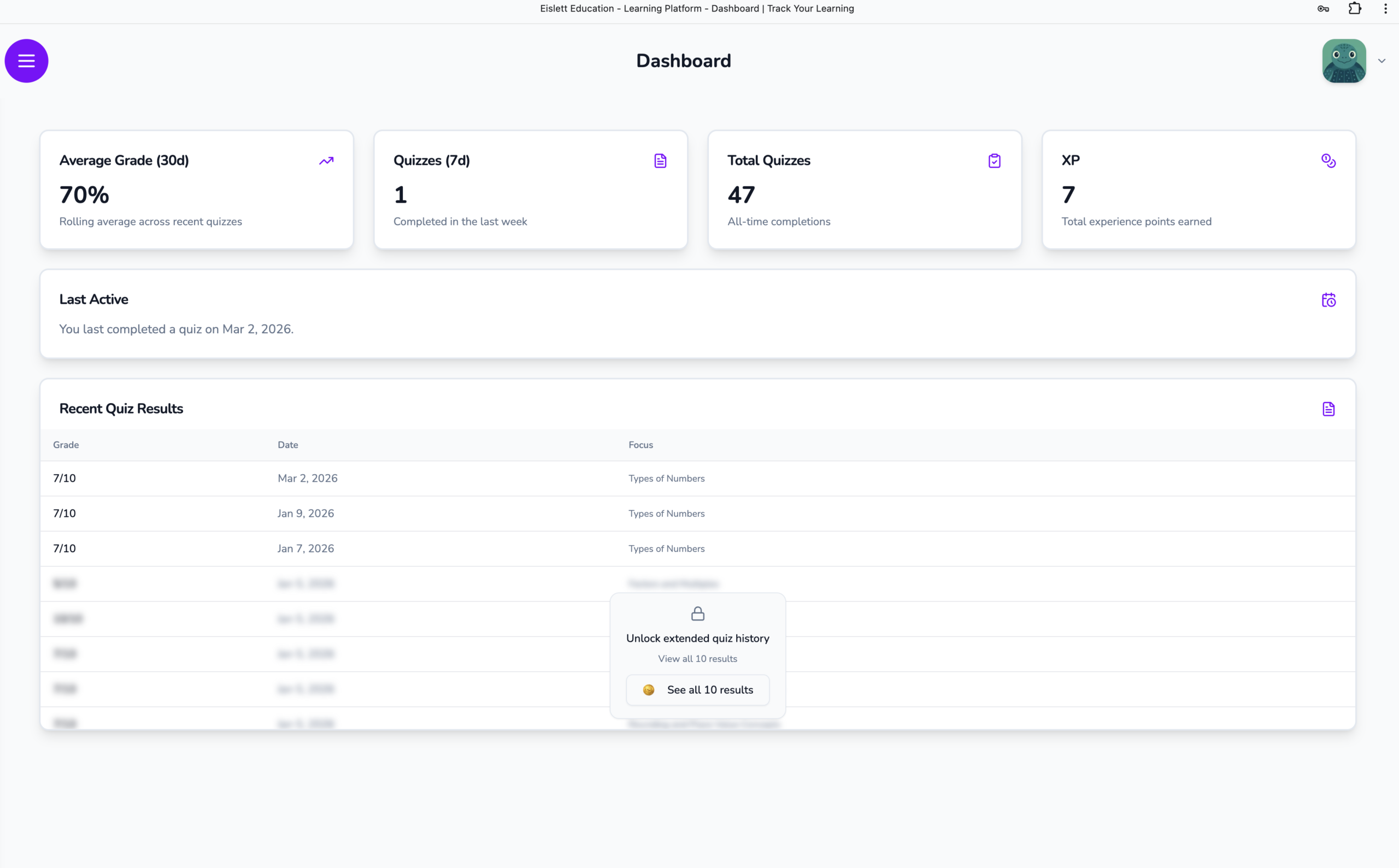
Task: Click the turtle avatar profile picture
Action: pos(1343,61)
